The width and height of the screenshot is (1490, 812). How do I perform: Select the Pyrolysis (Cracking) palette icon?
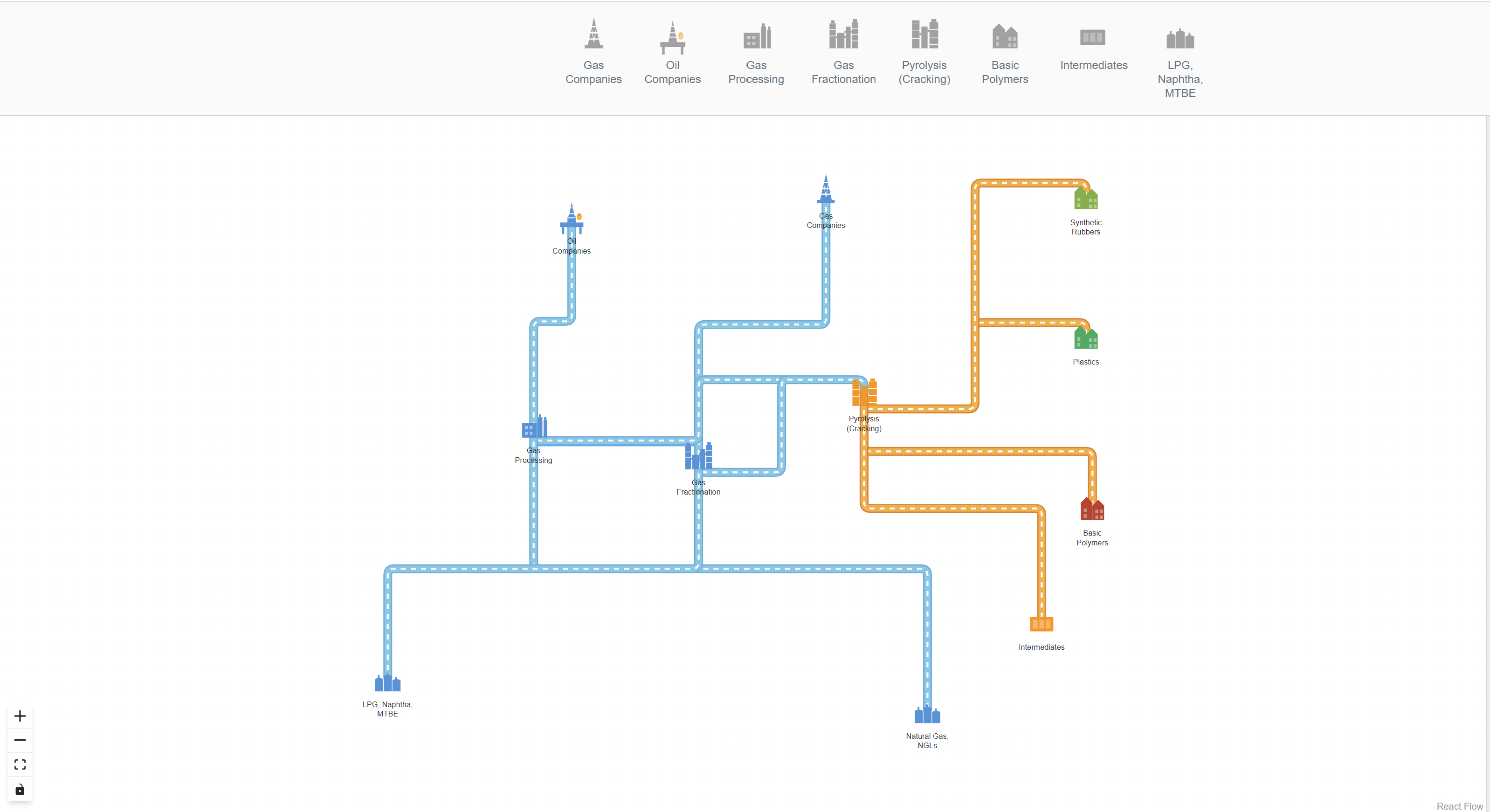click(x=924, y=36)
